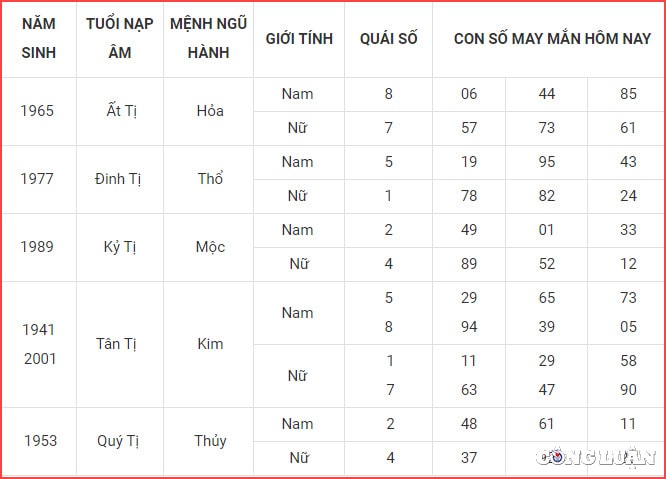The image size is (666, 479).
Task: Select the Kỷ Tị cell
Action: click(120, 247)
